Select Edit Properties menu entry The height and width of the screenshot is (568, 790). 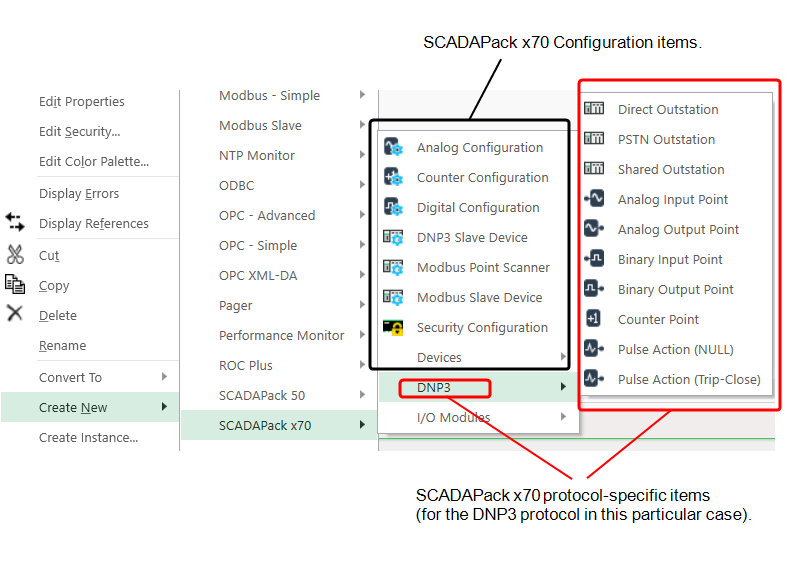(82, 102)
